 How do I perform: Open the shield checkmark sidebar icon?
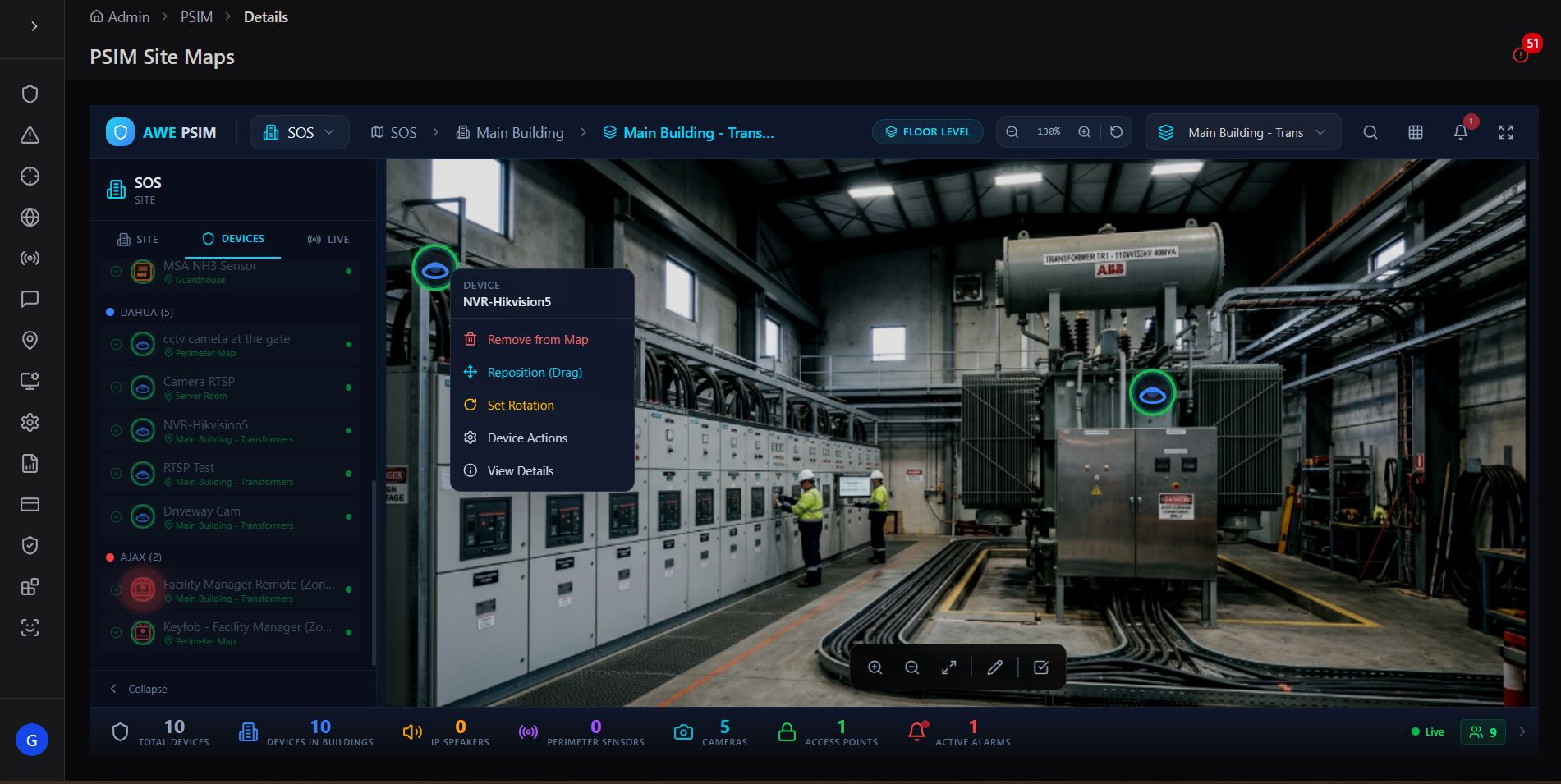coord(30,546)
